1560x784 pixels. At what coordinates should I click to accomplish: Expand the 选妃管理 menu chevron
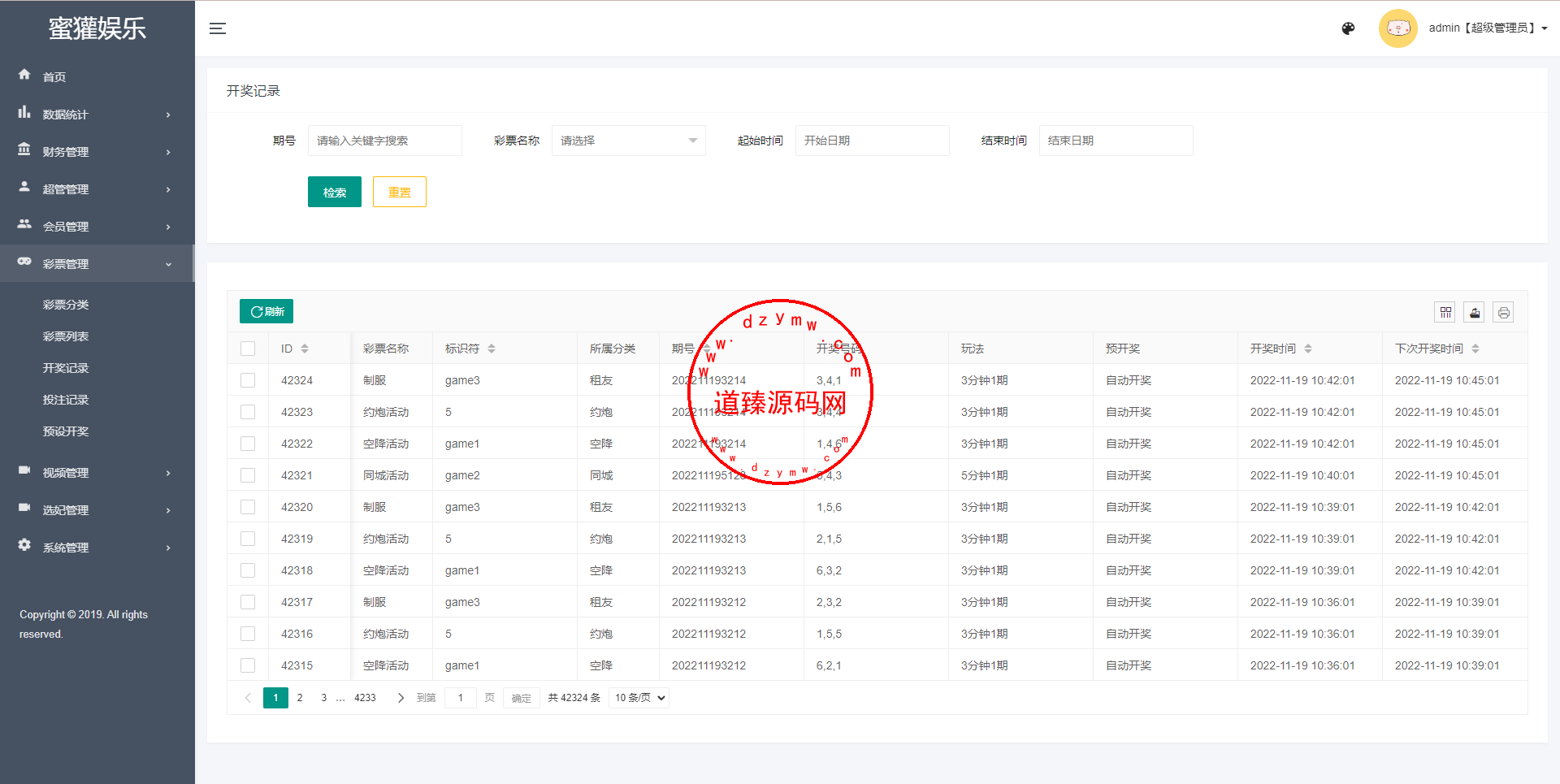tap(168, 510)
